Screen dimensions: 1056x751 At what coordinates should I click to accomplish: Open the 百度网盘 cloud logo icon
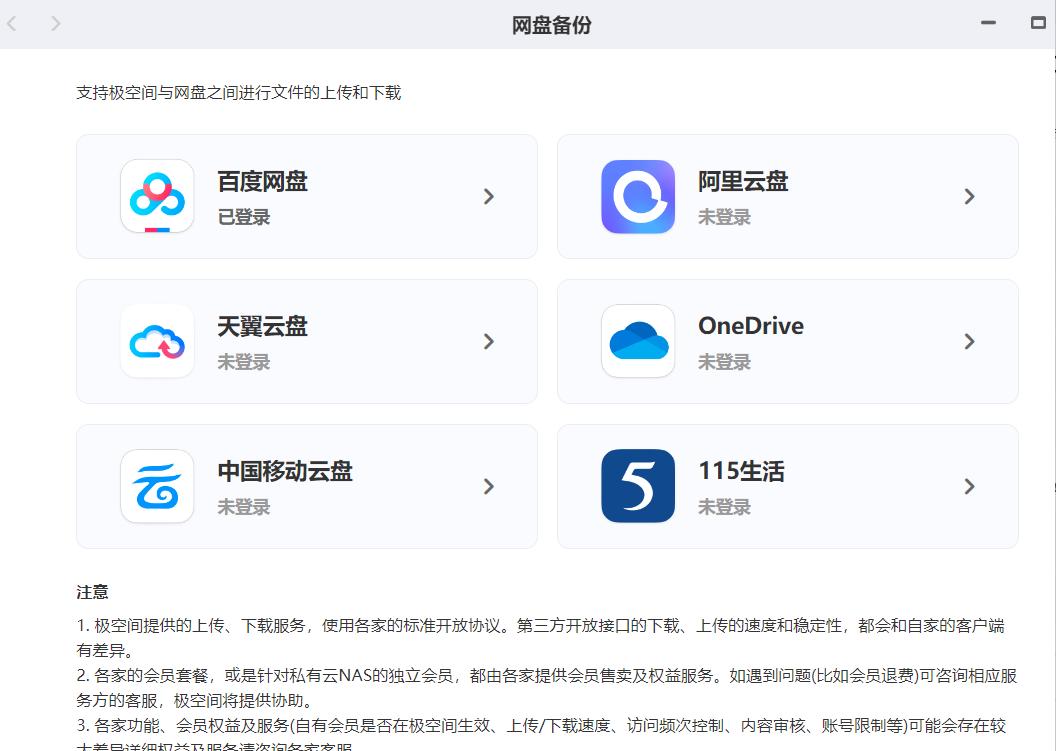pos(157,196)
